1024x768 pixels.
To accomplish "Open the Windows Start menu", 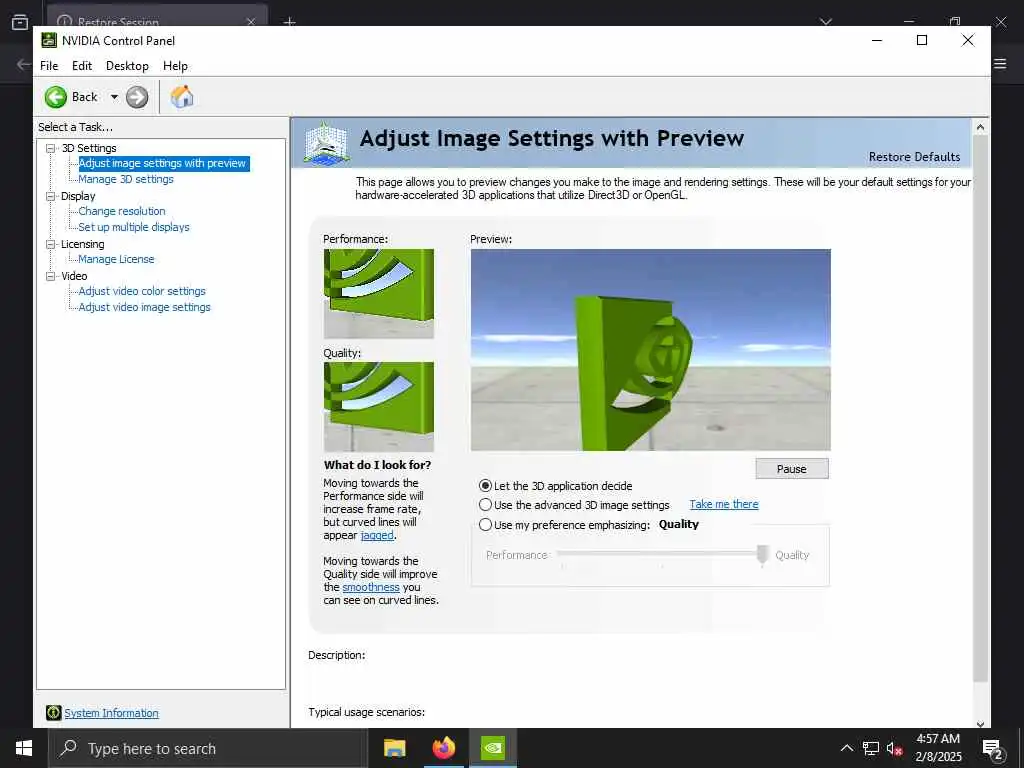I will 24,748.
